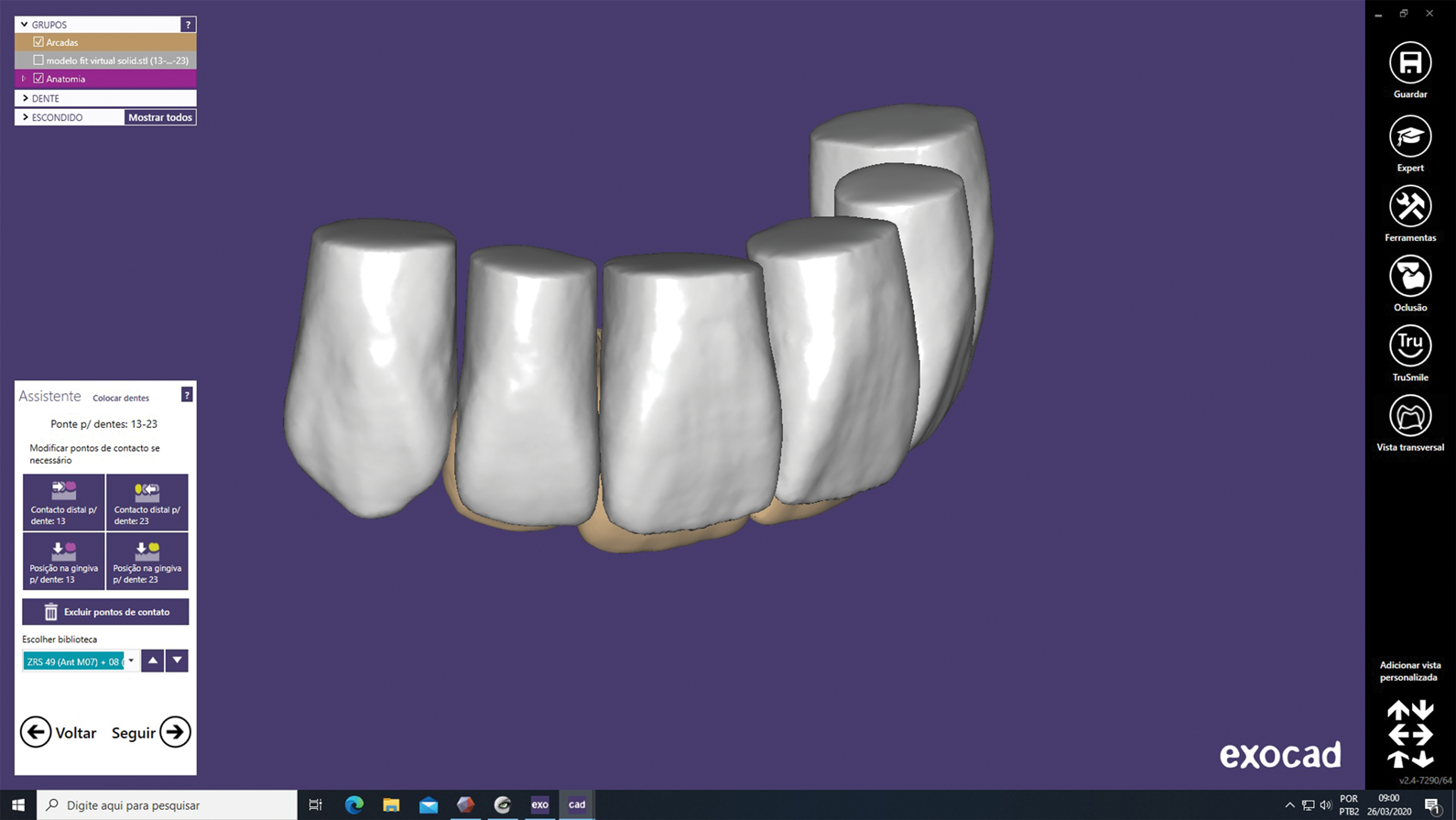Open Expert mode

coord(1409,137)
